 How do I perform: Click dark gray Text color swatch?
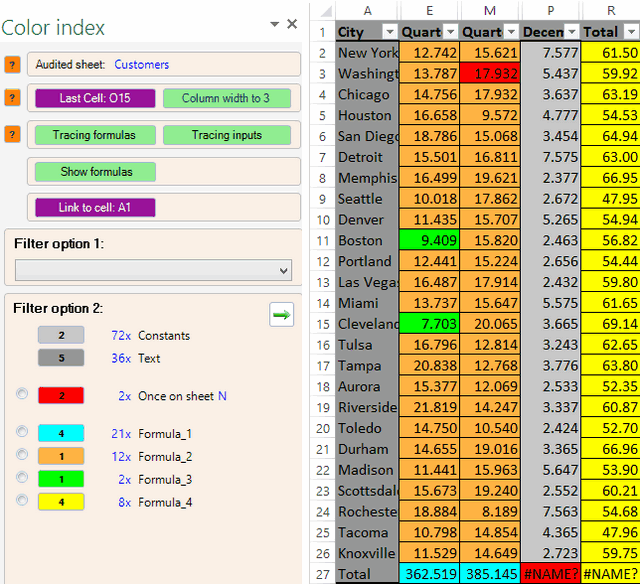61,358
